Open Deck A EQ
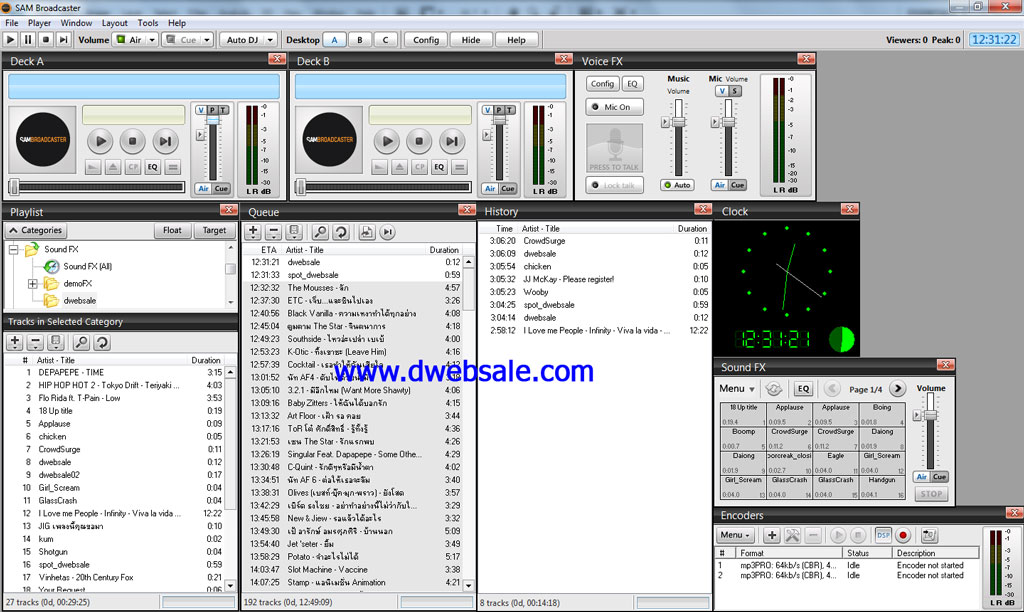1024x612 pixels. (152, 167)
